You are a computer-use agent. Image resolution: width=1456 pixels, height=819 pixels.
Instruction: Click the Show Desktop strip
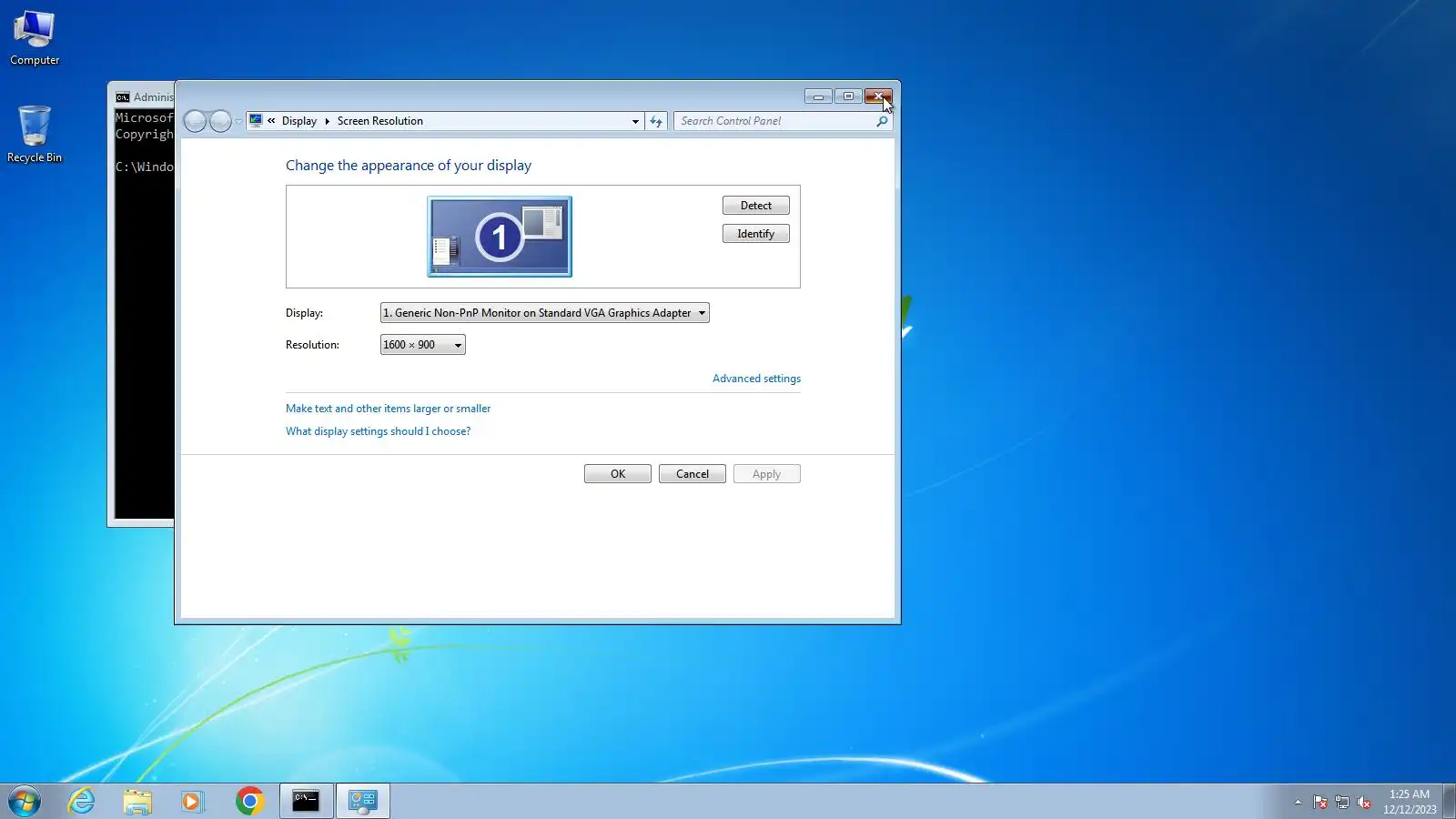(1450, 801)
